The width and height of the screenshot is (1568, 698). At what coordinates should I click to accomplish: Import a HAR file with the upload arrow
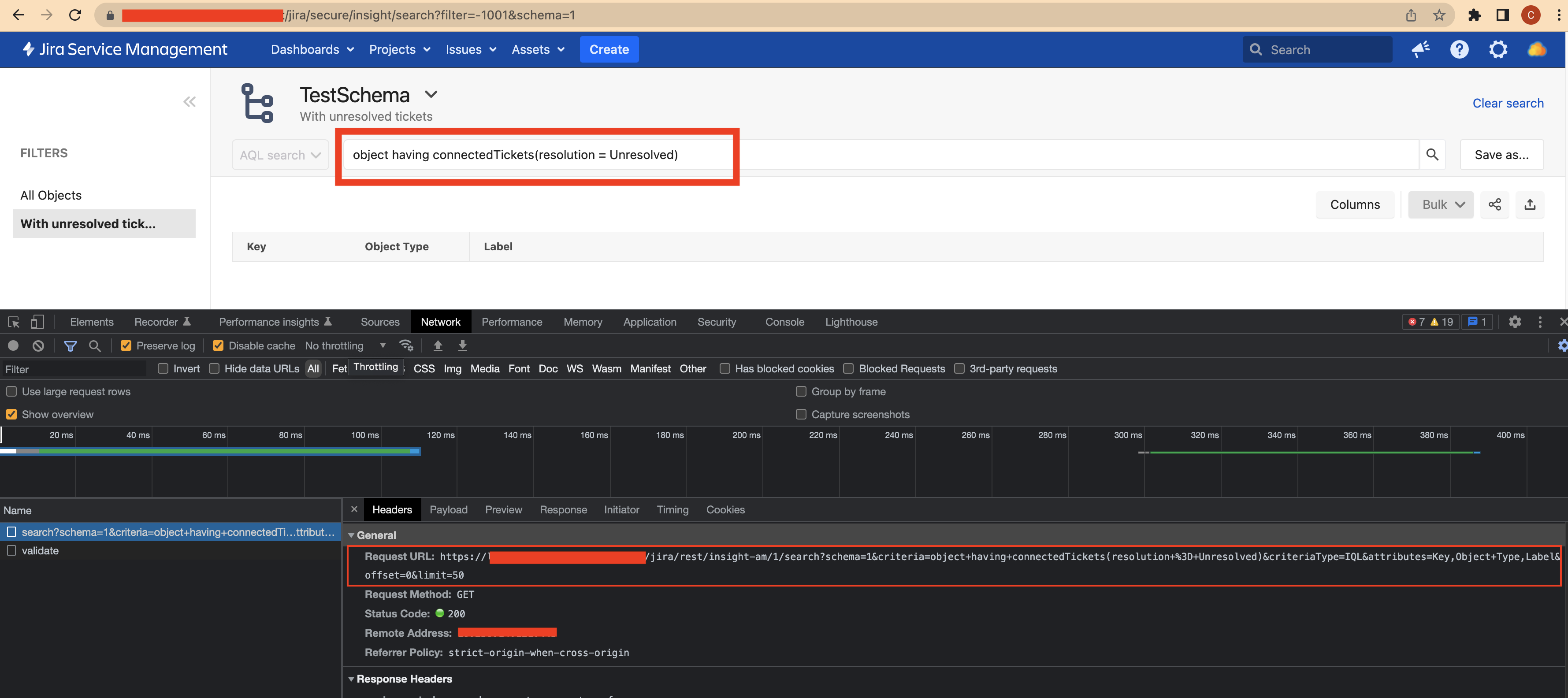[x=438, y=345]
